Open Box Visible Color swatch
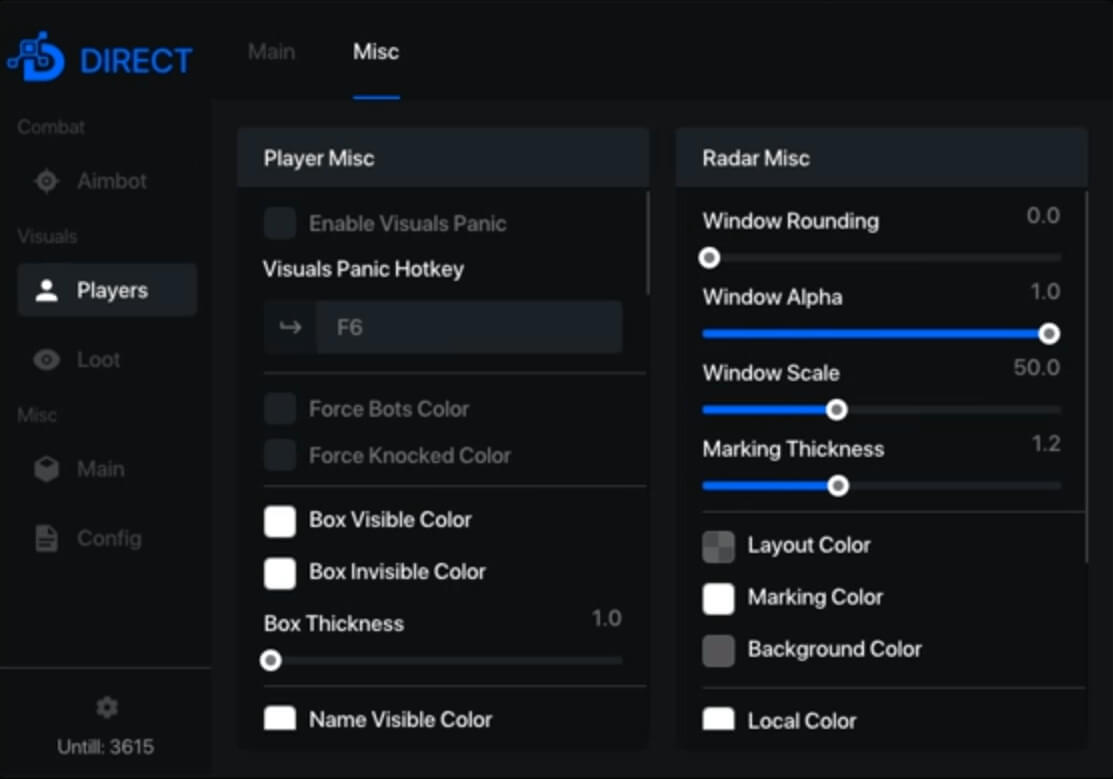 click(x=280, y=520)
